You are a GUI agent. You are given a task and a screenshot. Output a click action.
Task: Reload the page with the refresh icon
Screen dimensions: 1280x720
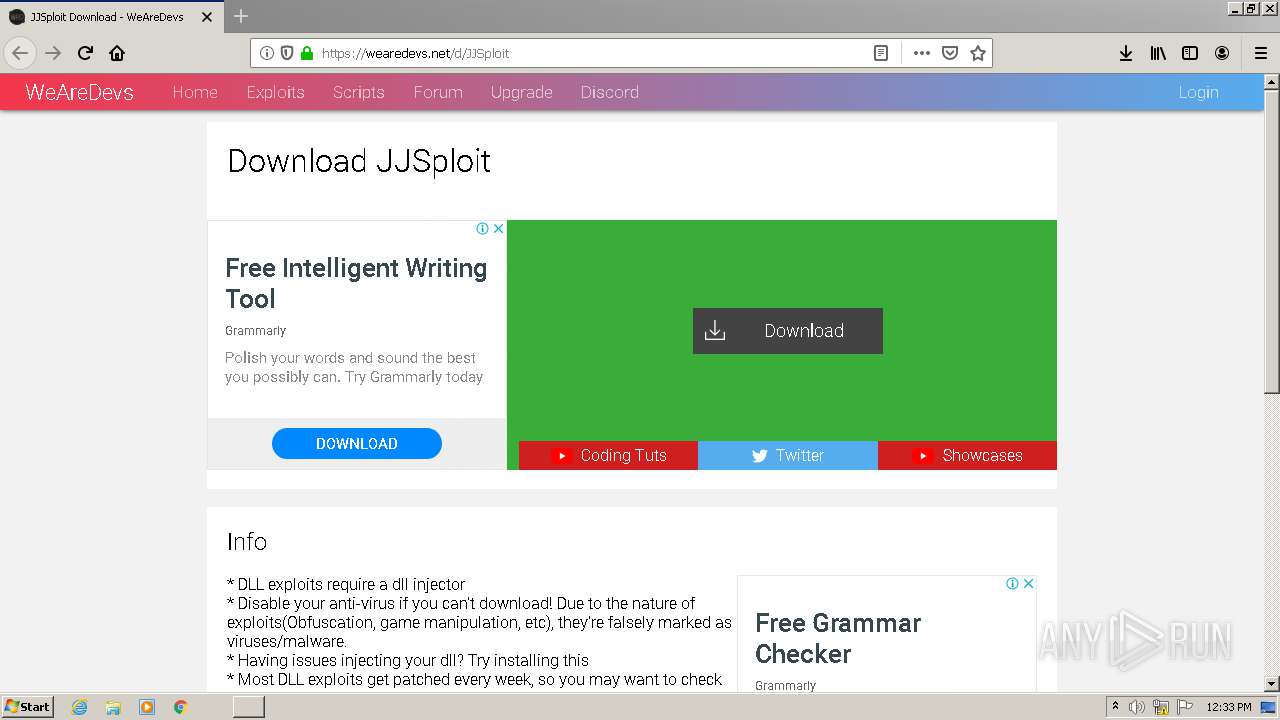point(85,53)
